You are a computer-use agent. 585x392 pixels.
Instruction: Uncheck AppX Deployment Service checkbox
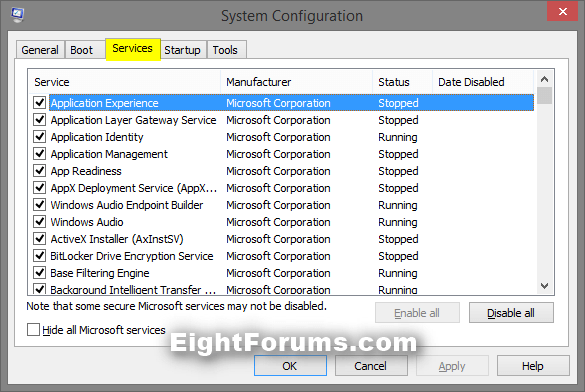[40, 188]
